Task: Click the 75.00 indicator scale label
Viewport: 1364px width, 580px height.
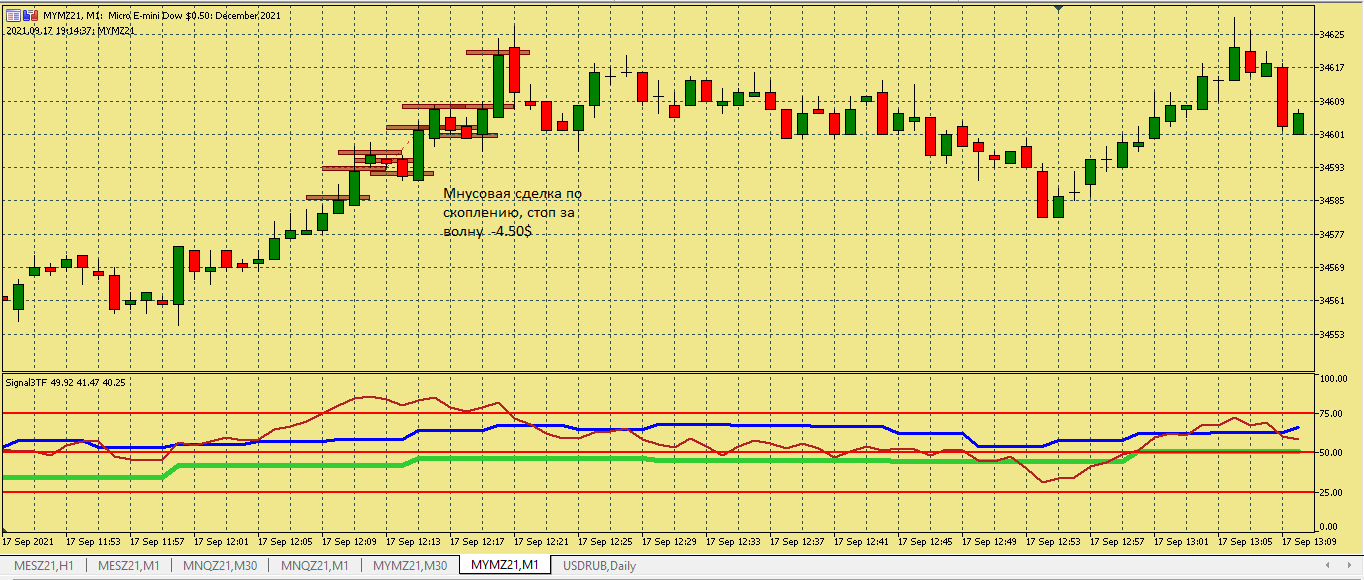Action: [1332, 413]
